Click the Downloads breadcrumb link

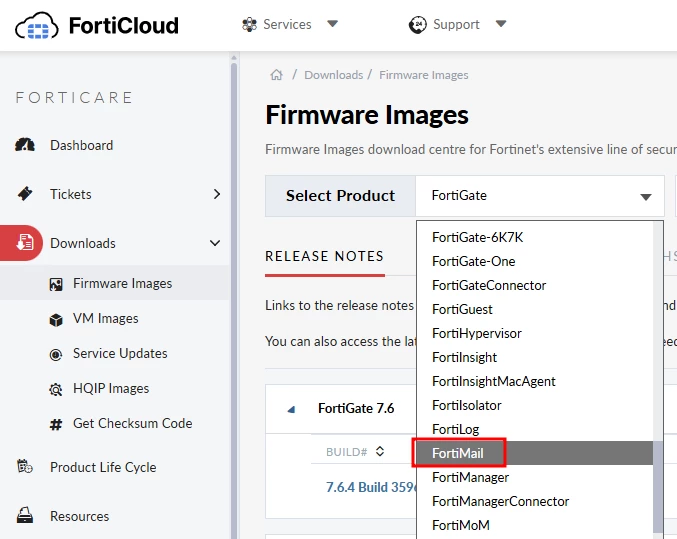coord(334,75)
